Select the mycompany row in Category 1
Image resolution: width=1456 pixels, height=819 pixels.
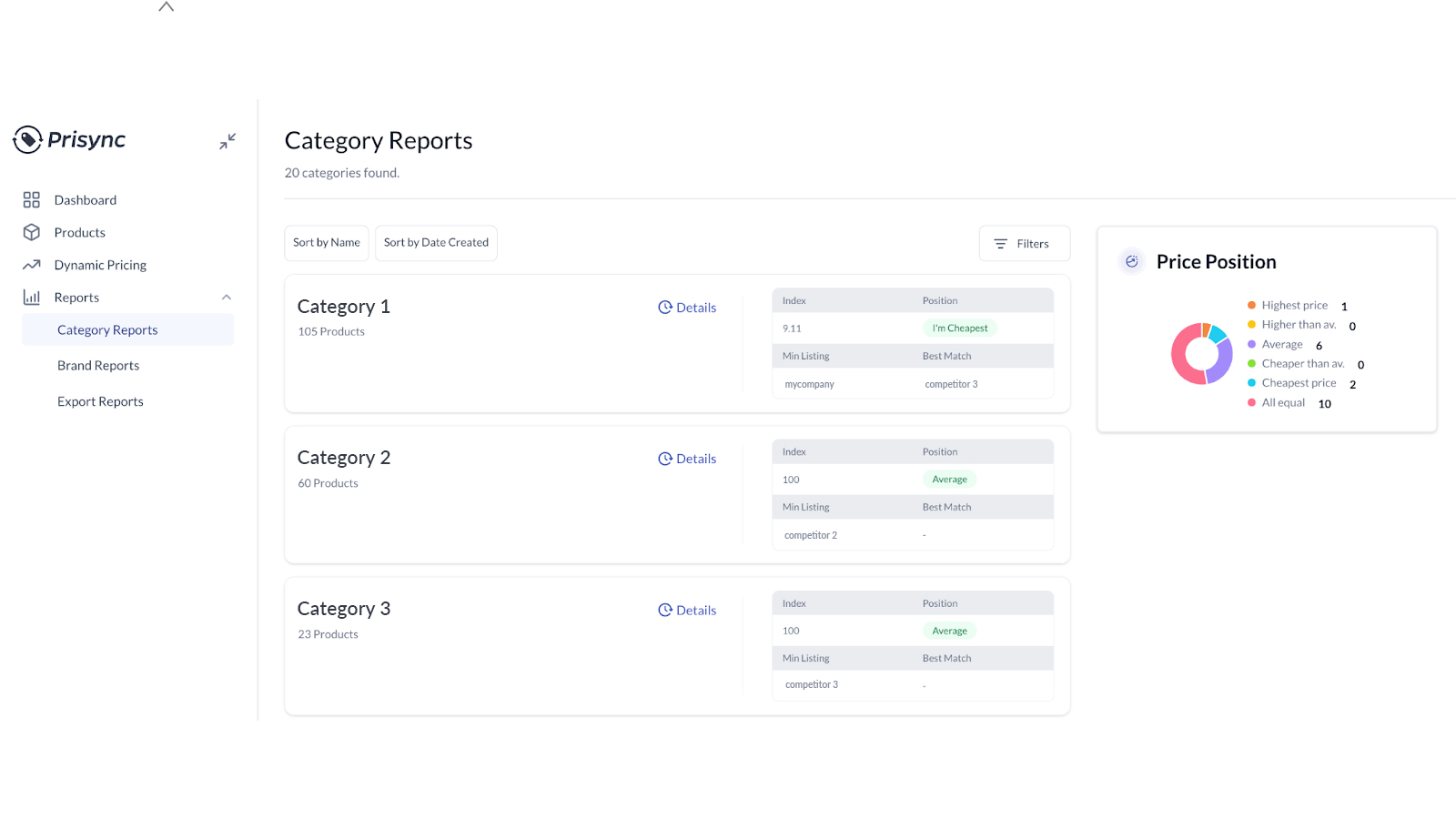coord(809,383)
